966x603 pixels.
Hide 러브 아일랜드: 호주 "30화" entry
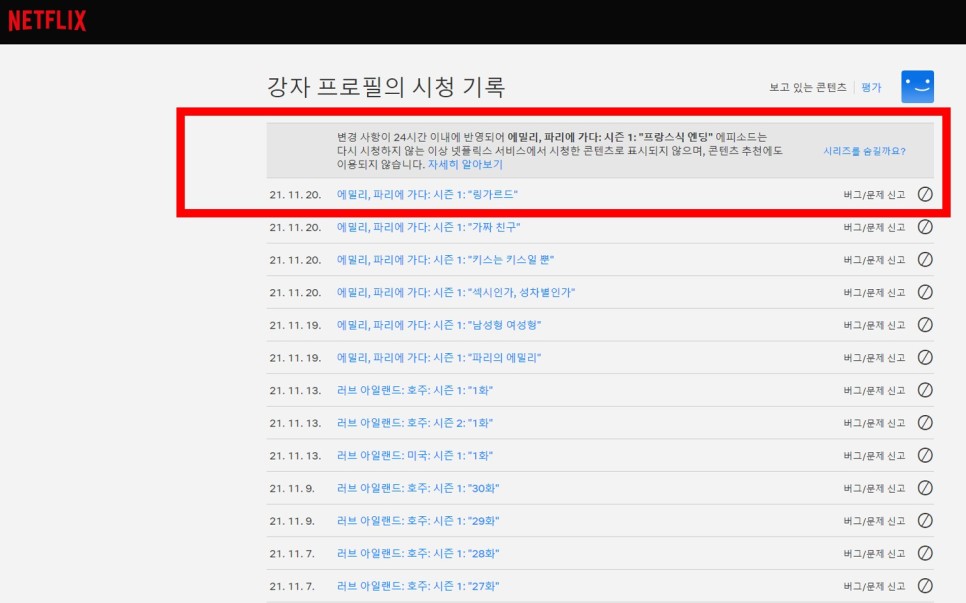click(x=925, y=488)
